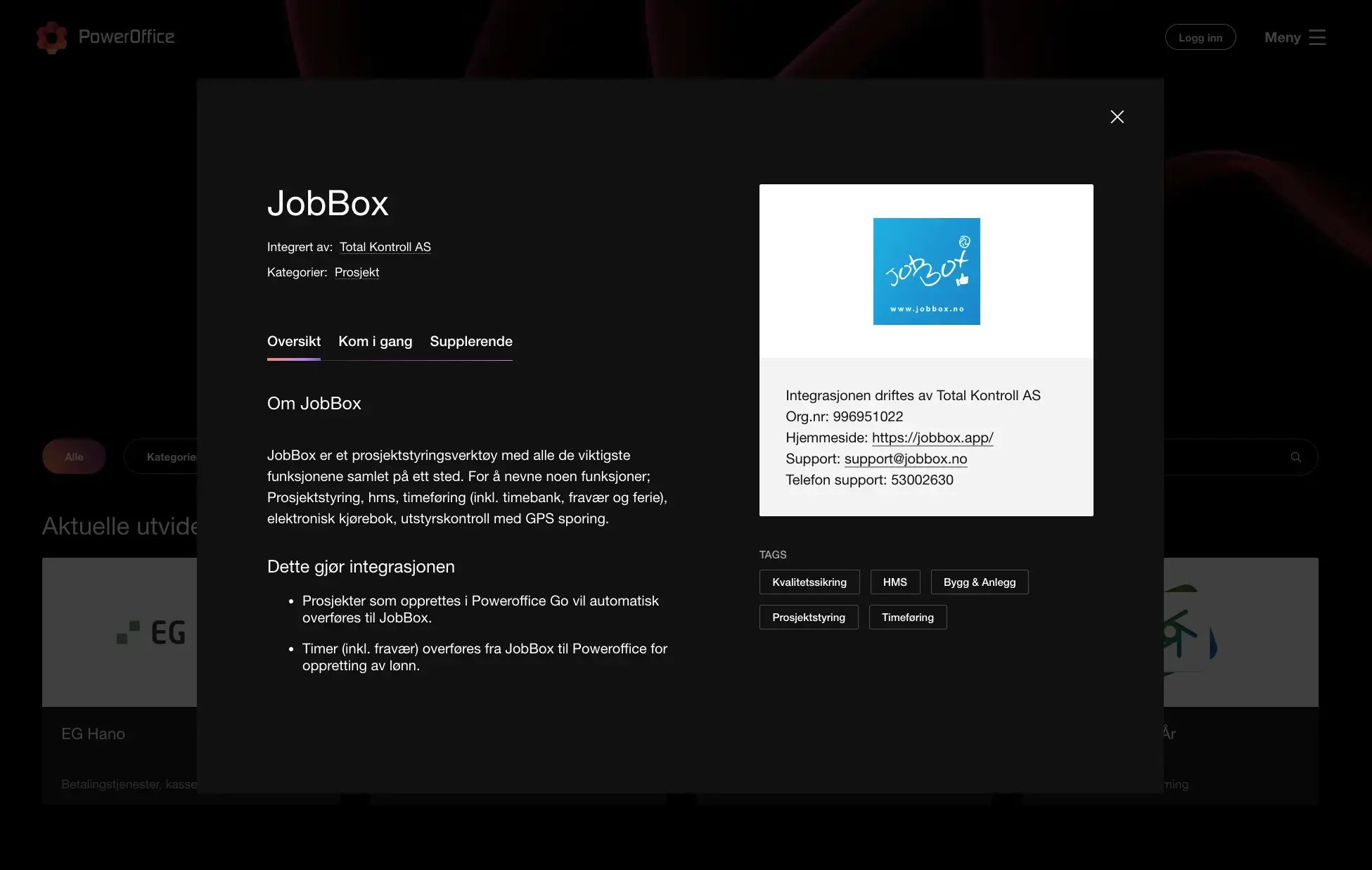Select the Kvalitetssikring tag
This screenshot has width=1372, height=870.
pos(809,582)
